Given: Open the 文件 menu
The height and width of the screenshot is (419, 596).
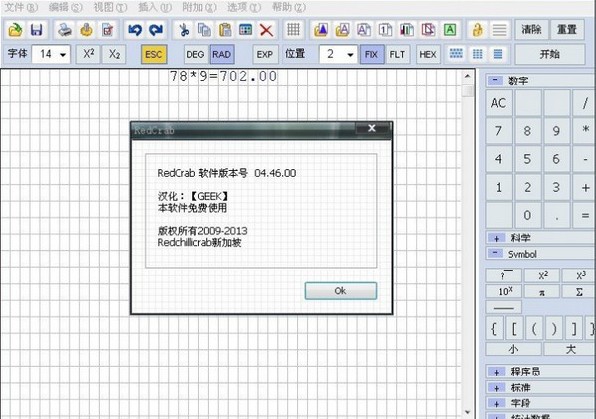Looking at the screenshot, I should tap(21, 7).
